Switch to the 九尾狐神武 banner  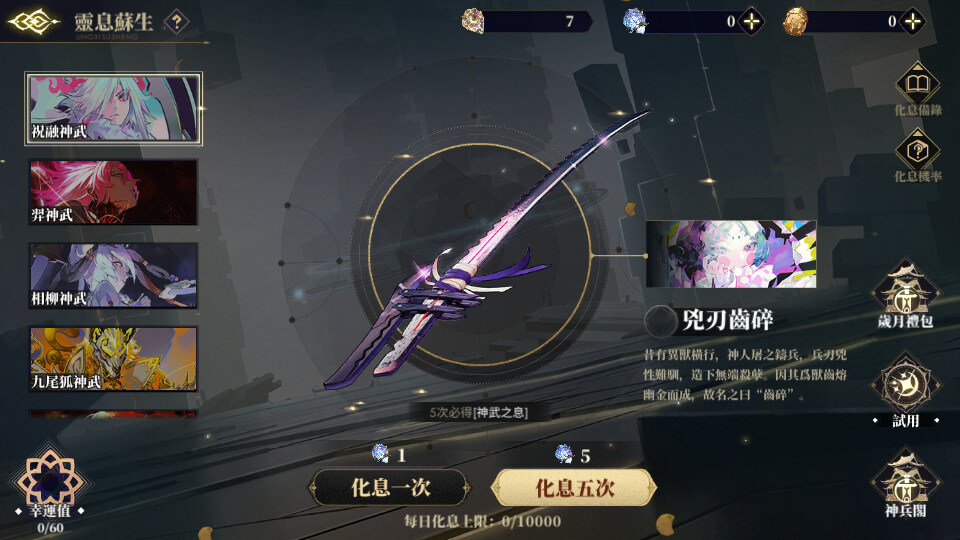[x=113, y=359]
